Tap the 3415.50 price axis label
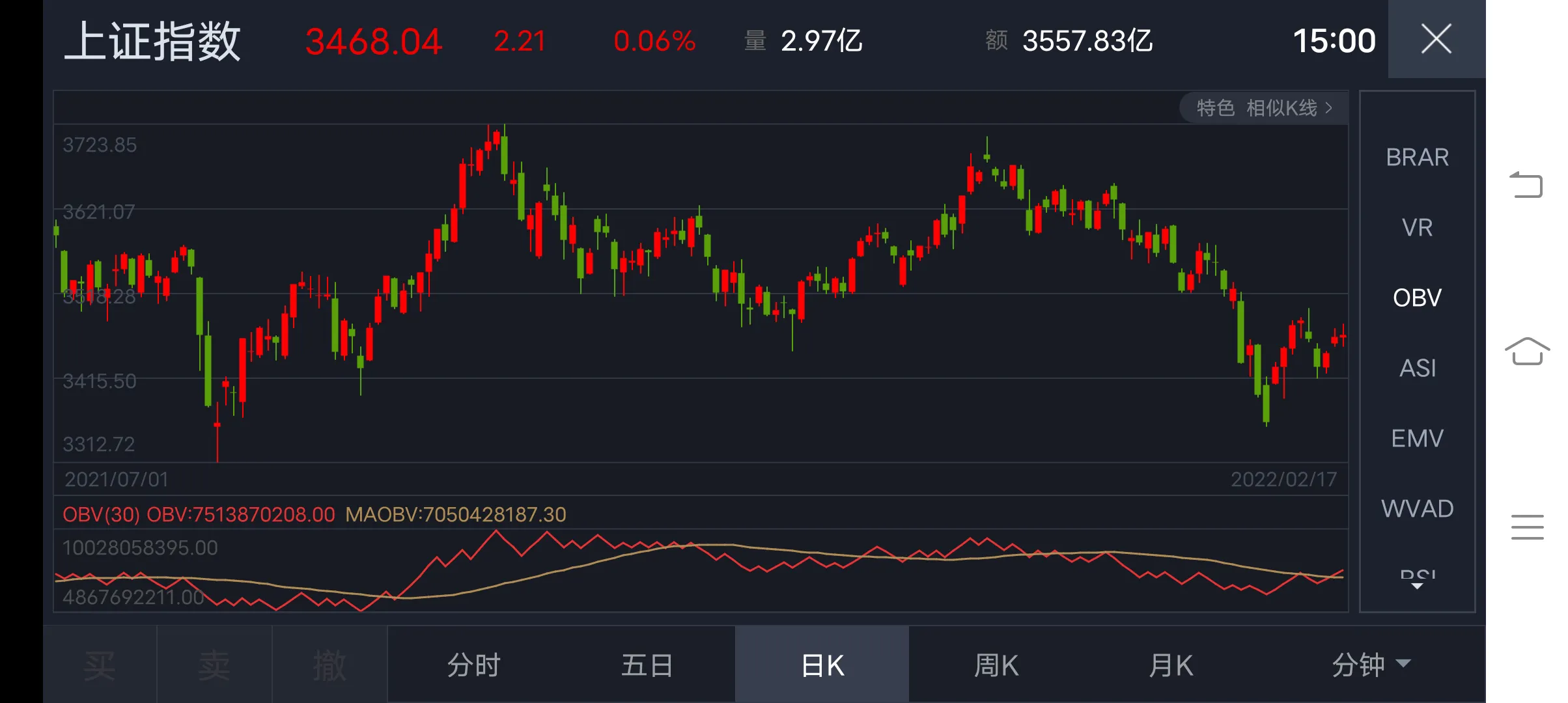This screenshot has height=703, width=1568. coord(100,381)
